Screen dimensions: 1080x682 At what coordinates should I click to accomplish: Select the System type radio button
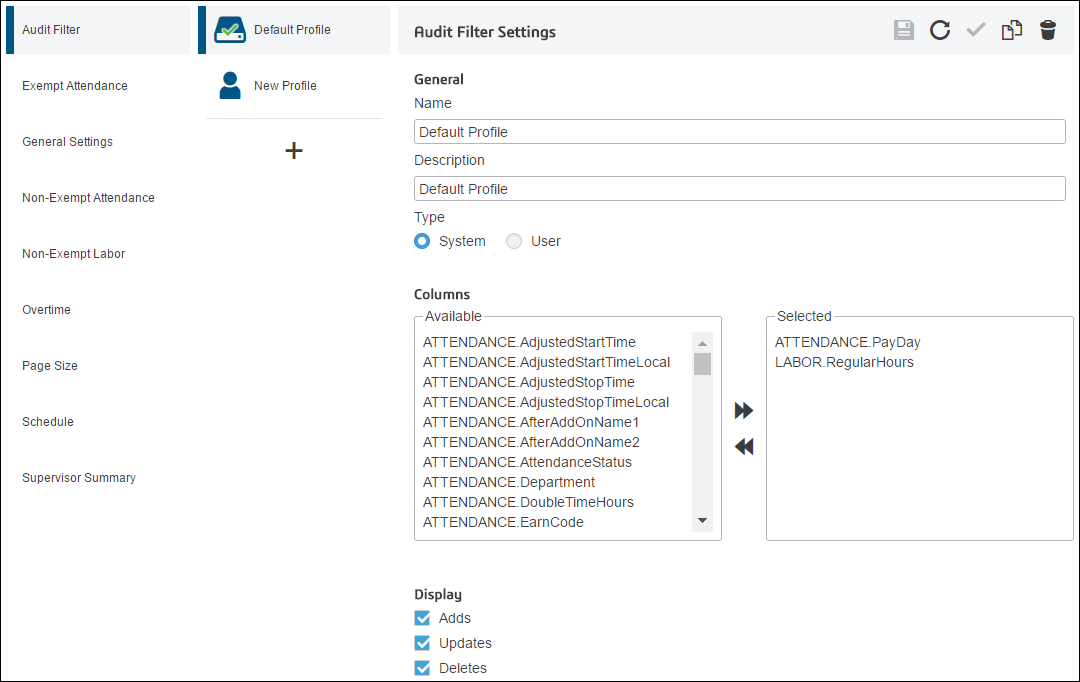pyautogui.click(x=422, y=241)
